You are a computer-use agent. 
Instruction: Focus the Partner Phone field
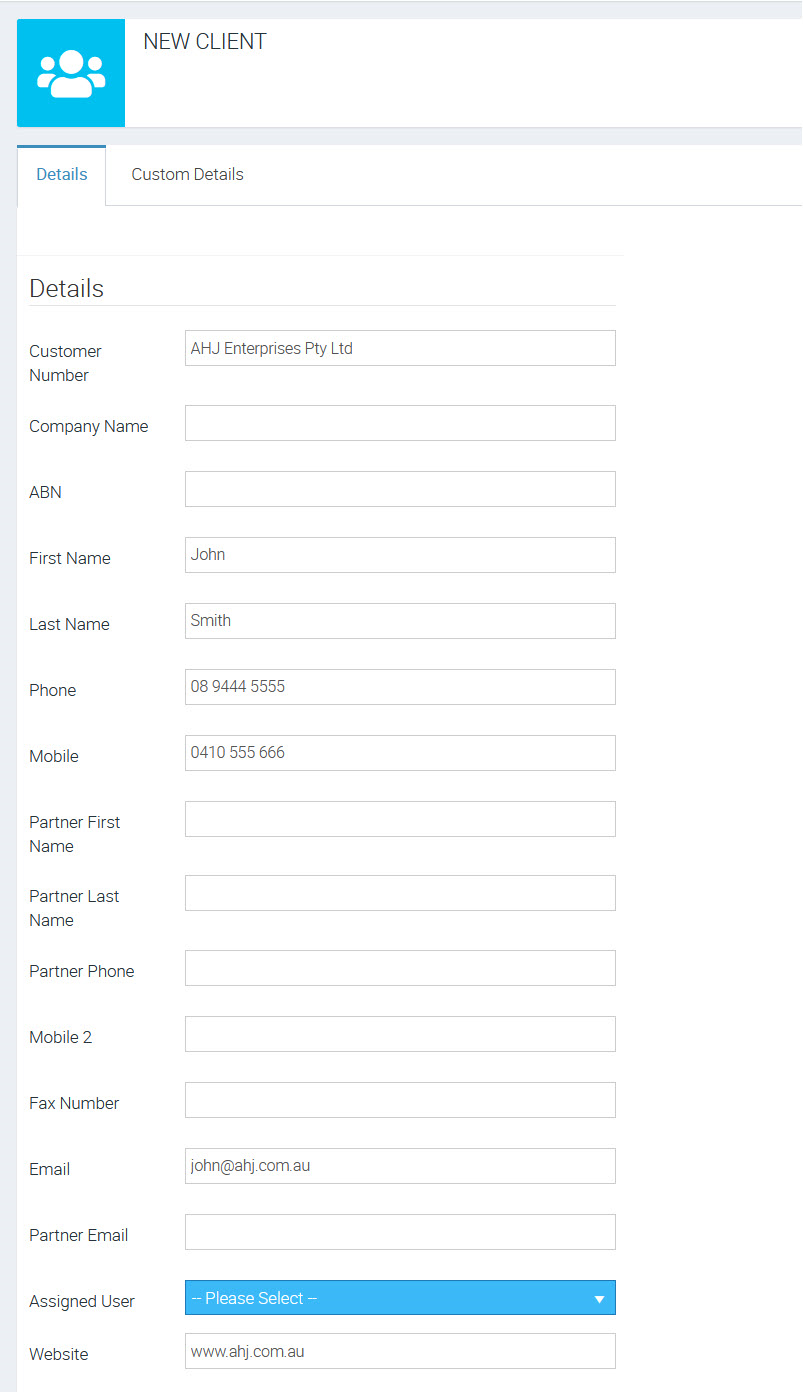tap(400, 968)
